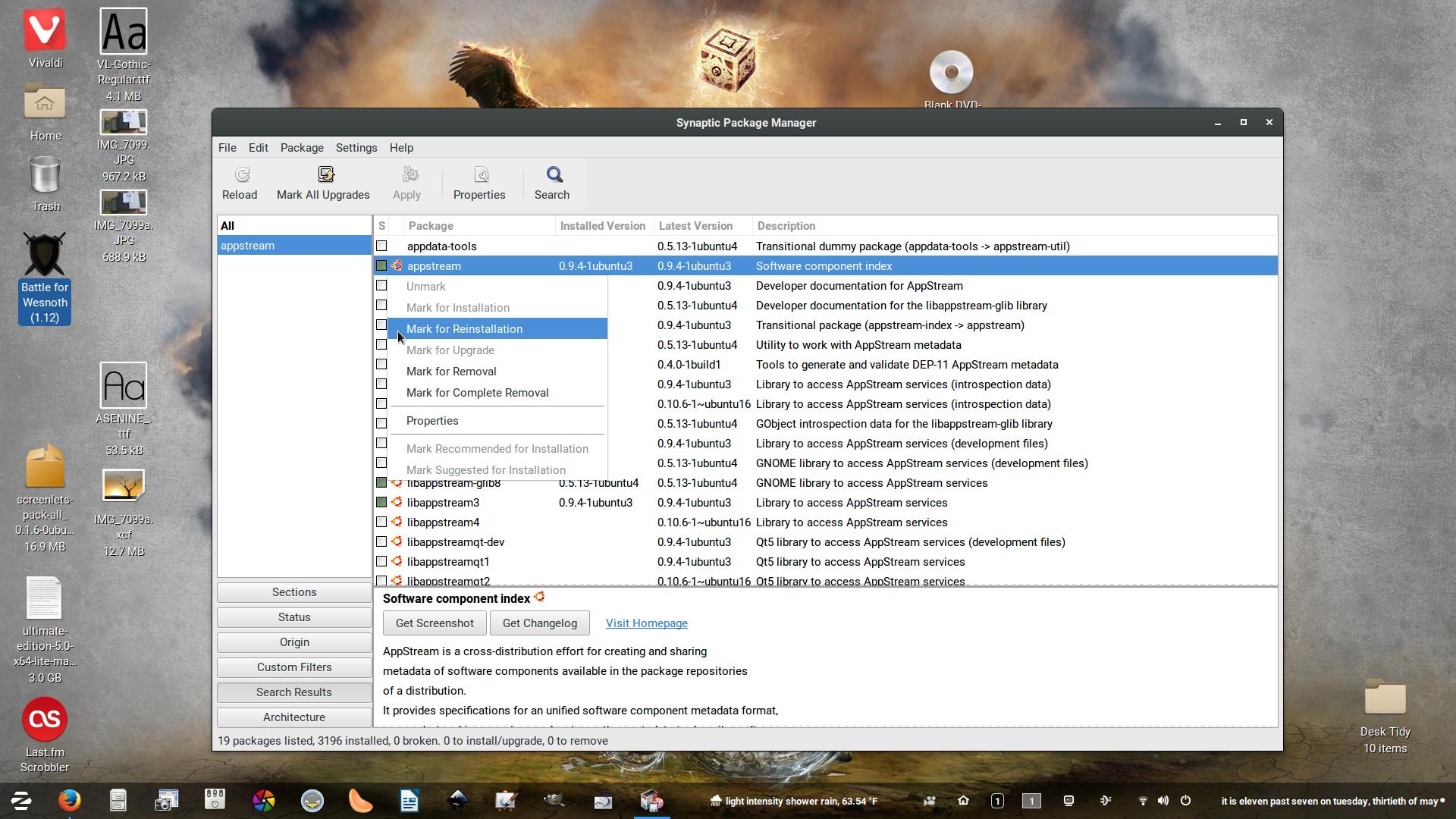Toggle status checkbox for libappstream4
Image resolution: width=1456 pixels, height=819 pixels.
[x=381, y=522]
